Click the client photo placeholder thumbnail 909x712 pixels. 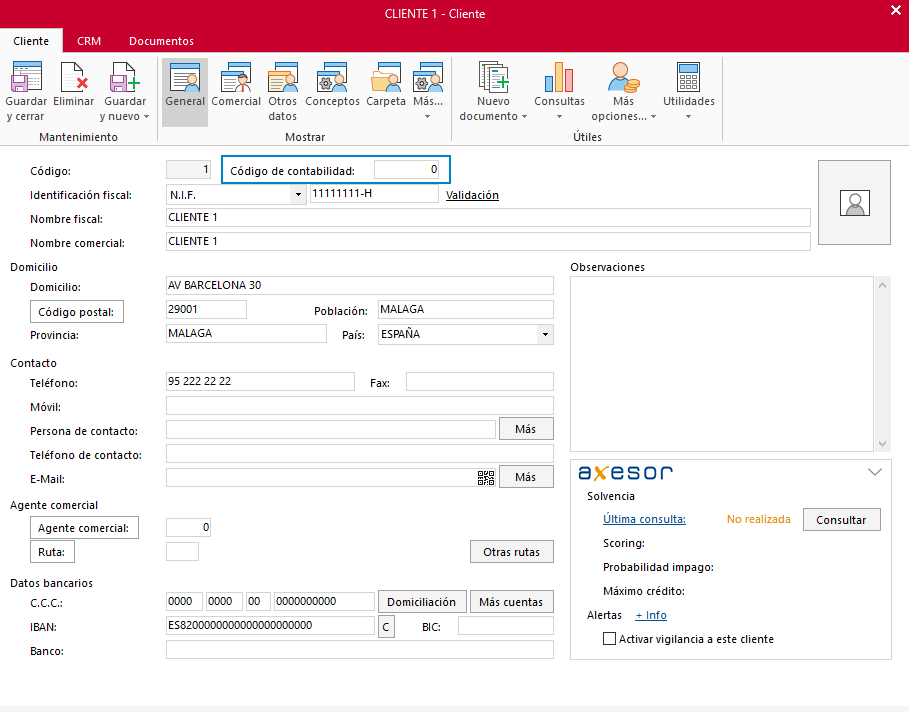[855, 203]
